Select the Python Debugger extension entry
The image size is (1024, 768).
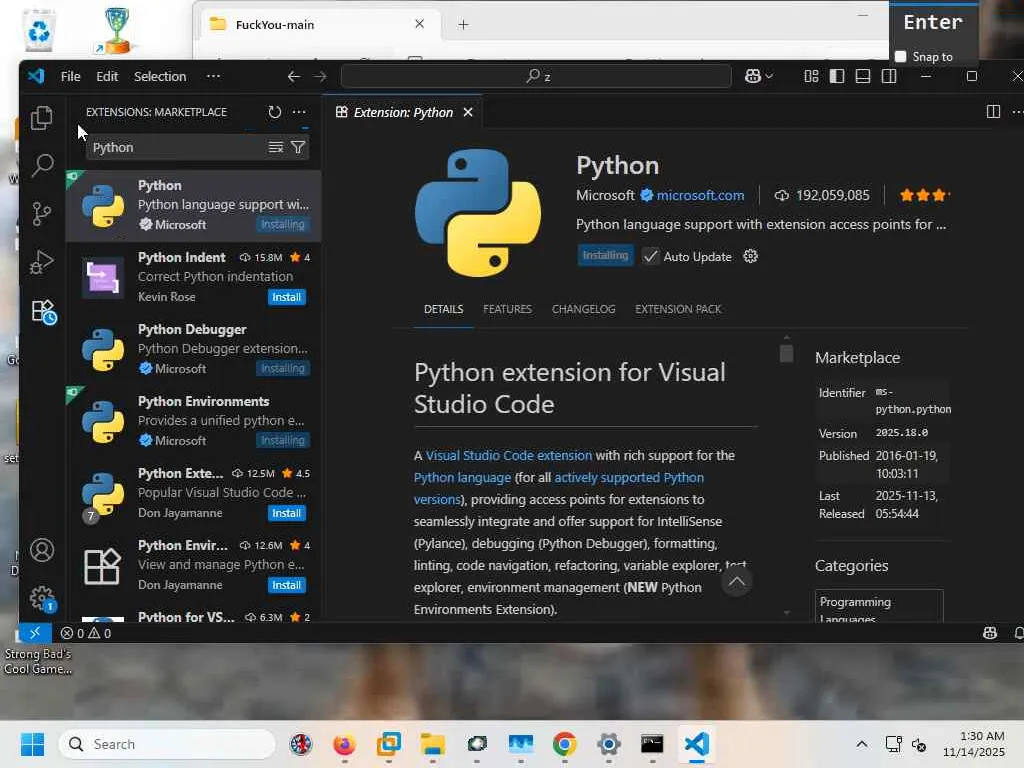tap(193, 349)
